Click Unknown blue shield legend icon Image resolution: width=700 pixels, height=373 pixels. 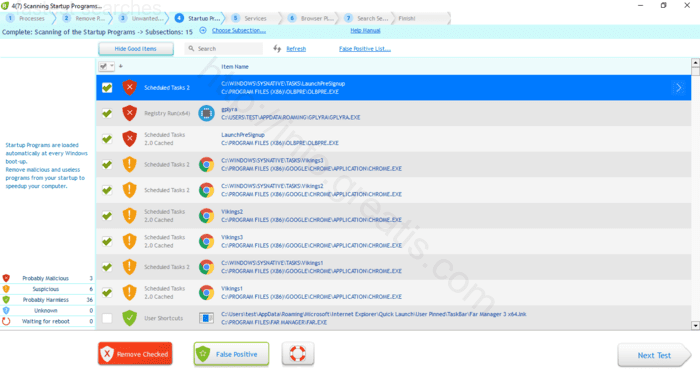pos(6,311)
